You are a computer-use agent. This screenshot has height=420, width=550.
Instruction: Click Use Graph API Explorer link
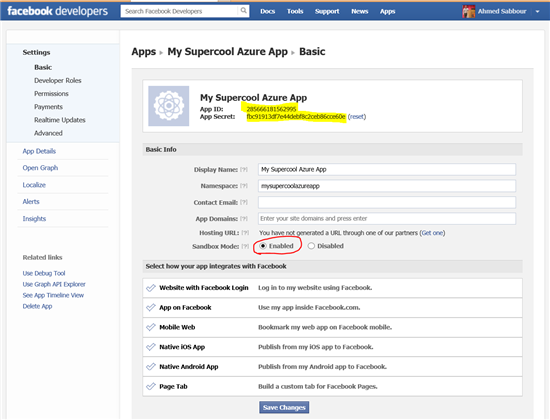tap(54, 284)
